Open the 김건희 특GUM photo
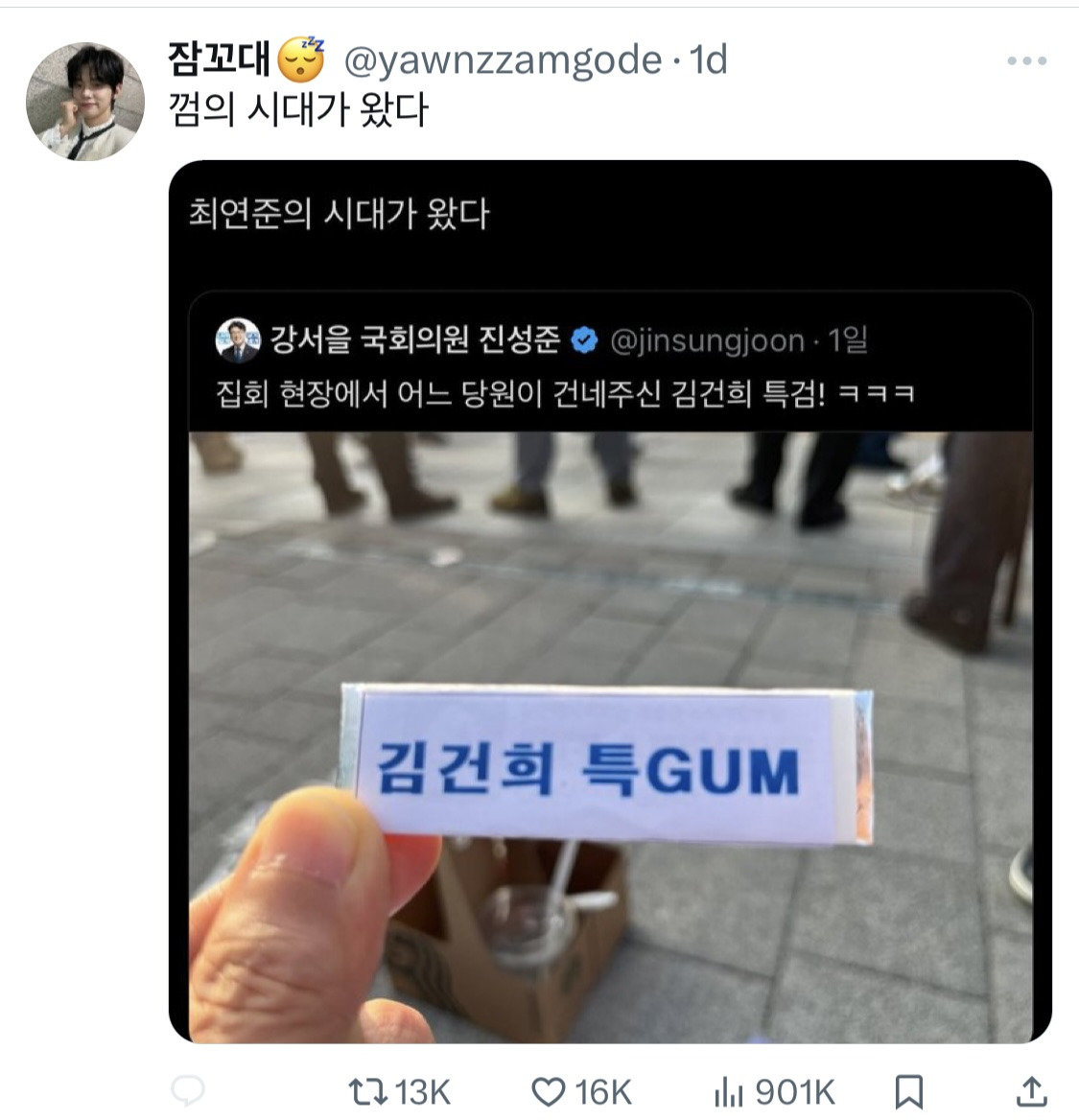Viewport: 1079px width, 1120px height. click(x=611, y=736)
